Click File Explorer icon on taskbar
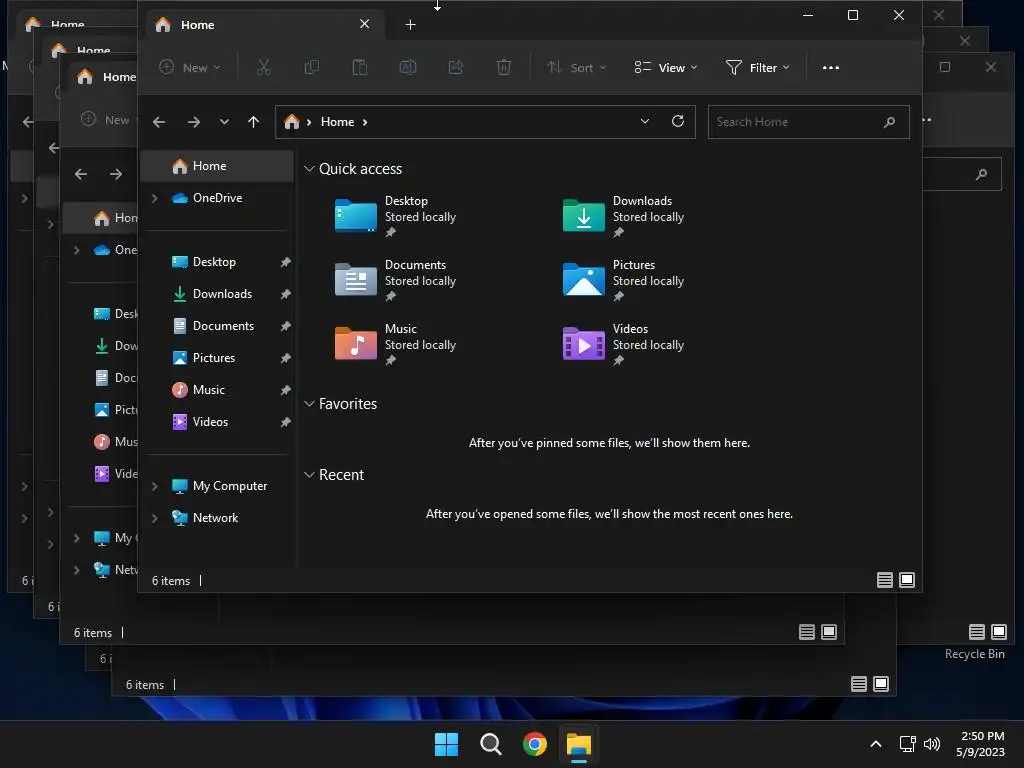 (x=579, y=744)
